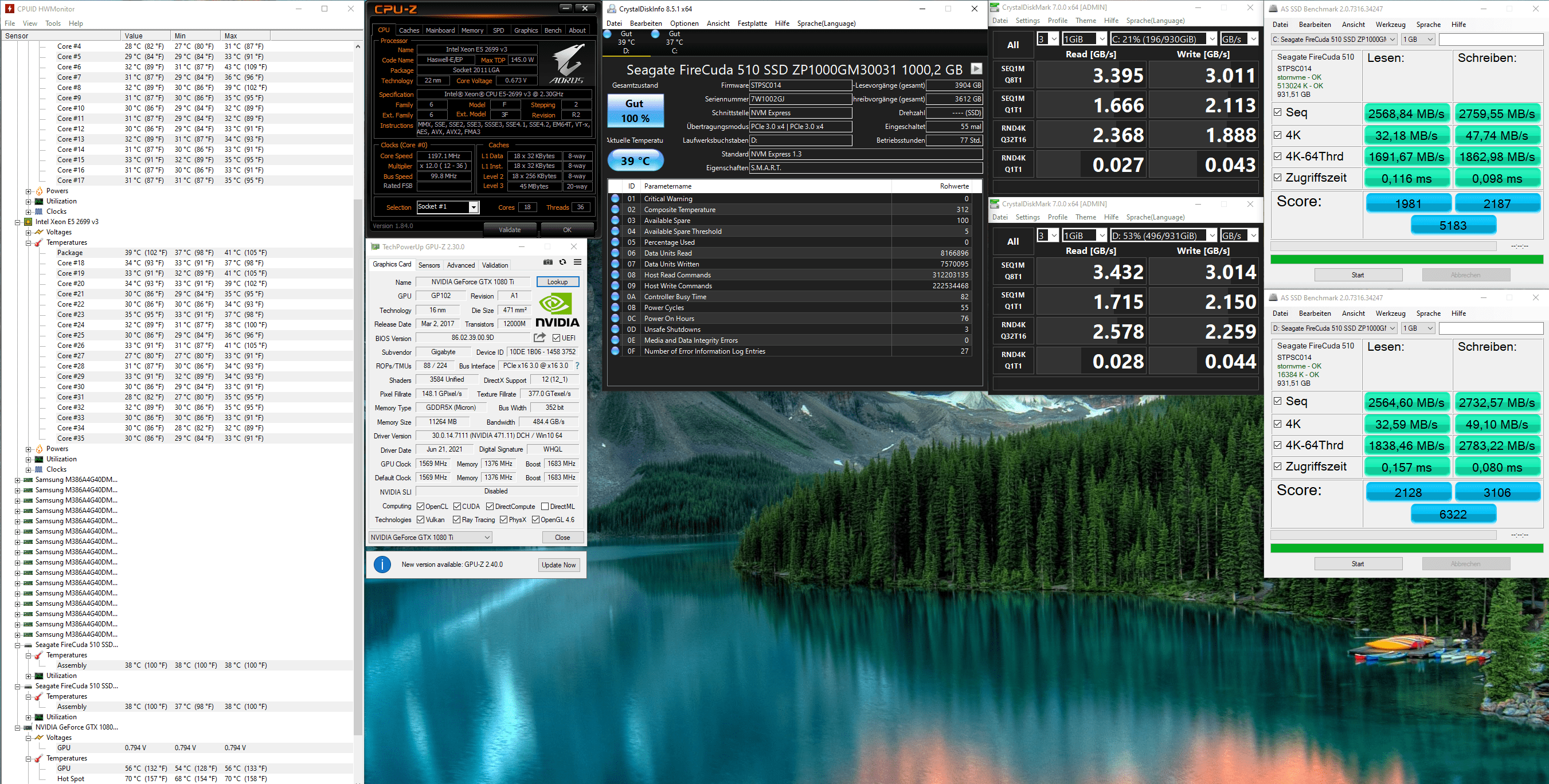Click the status icon of Critical Warning row

point(615,198)
